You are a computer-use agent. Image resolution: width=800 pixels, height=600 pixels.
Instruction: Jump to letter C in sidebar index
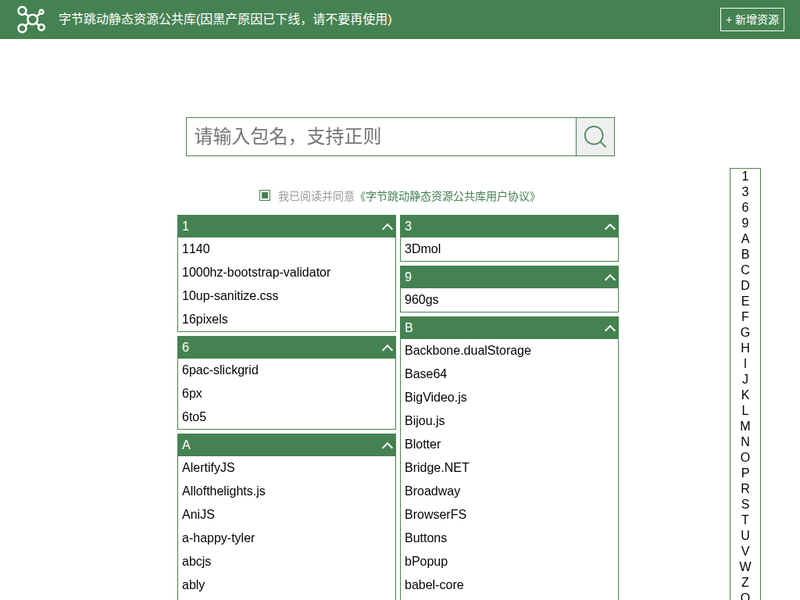click(x=745, y=270)
